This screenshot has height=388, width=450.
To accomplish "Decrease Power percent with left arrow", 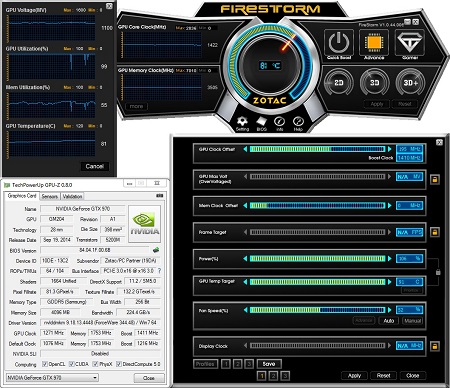I will click(245, 259).
